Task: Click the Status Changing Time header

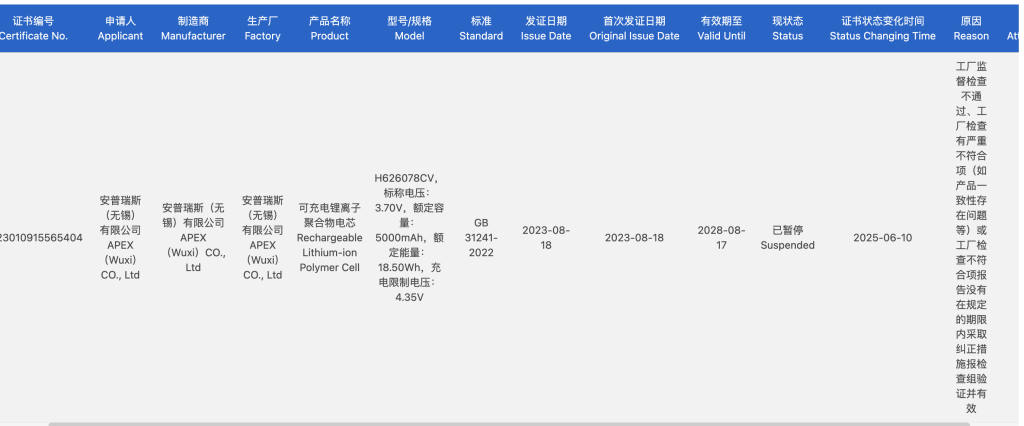Action: pyautogui.click(x=883, y=28)
